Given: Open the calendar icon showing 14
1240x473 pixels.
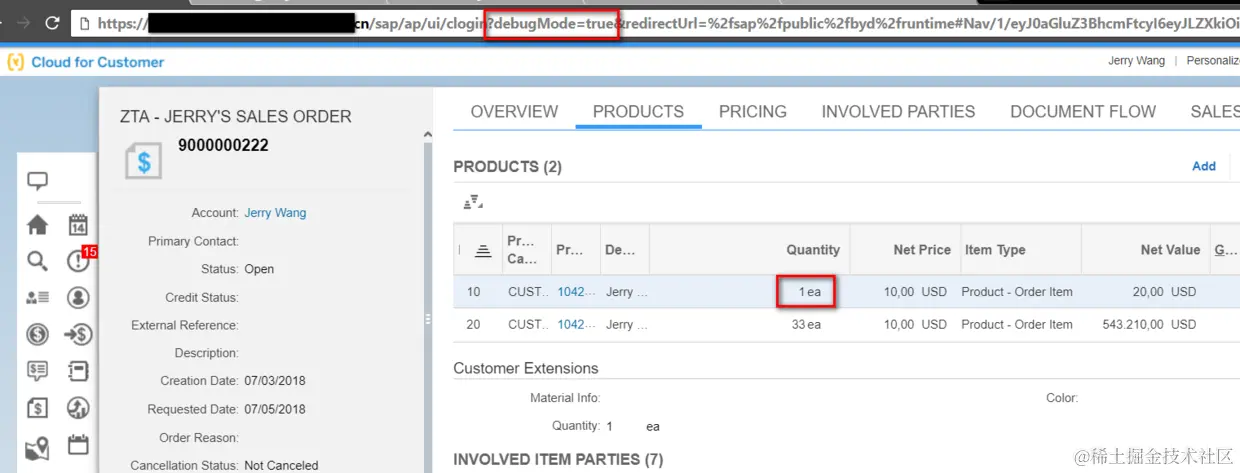Looking at the screenshot, I should (78, 225).
